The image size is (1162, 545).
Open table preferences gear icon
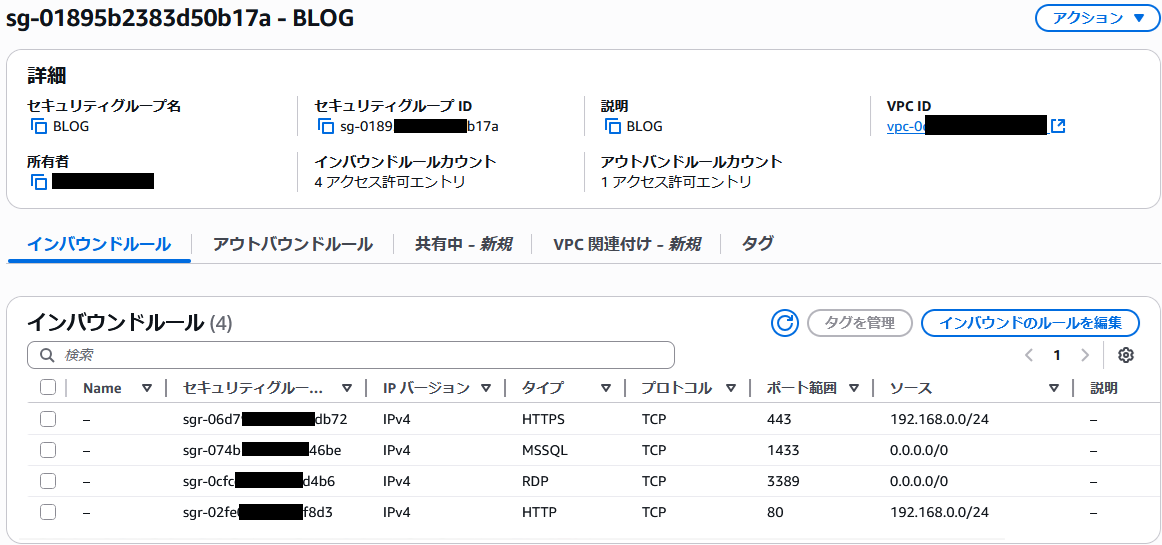pos(1126,355)
